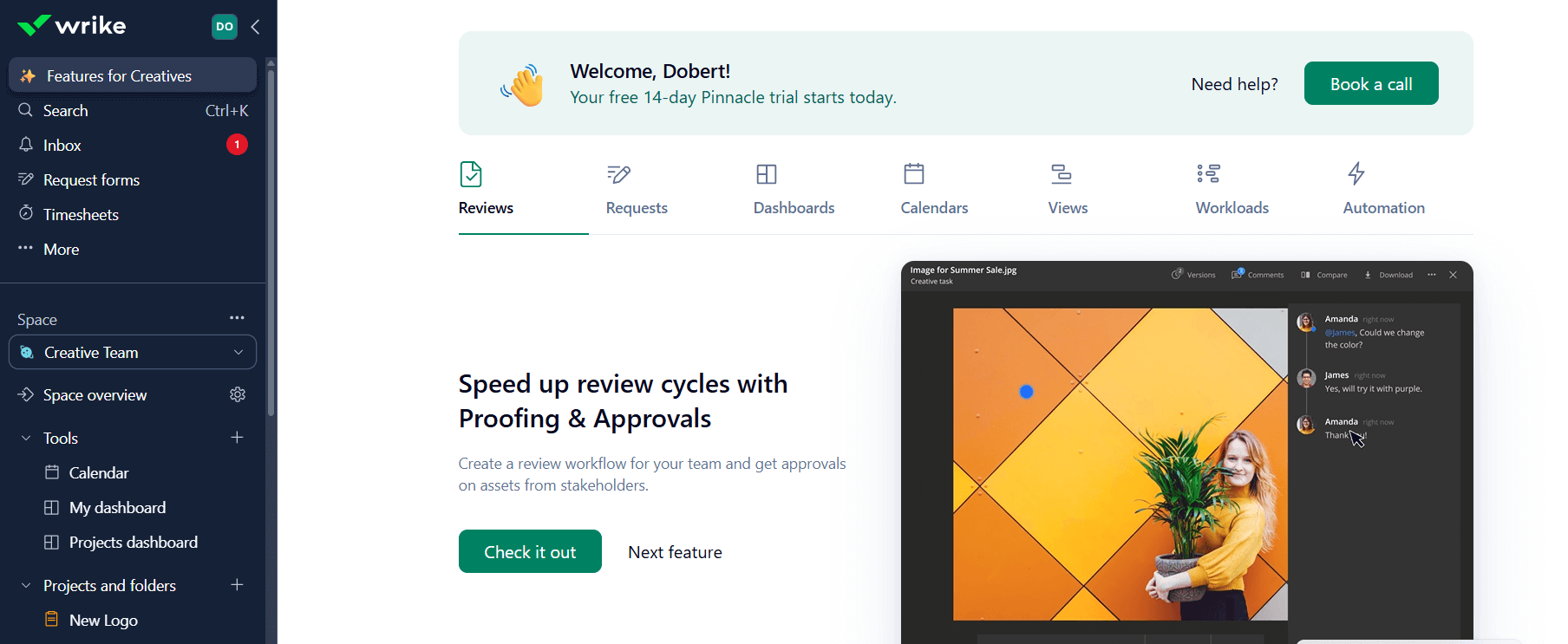Click the Projects dashboard icon
Image resolution: width=1568 pixels, height=644 pixels.
(x=52, y=542)
